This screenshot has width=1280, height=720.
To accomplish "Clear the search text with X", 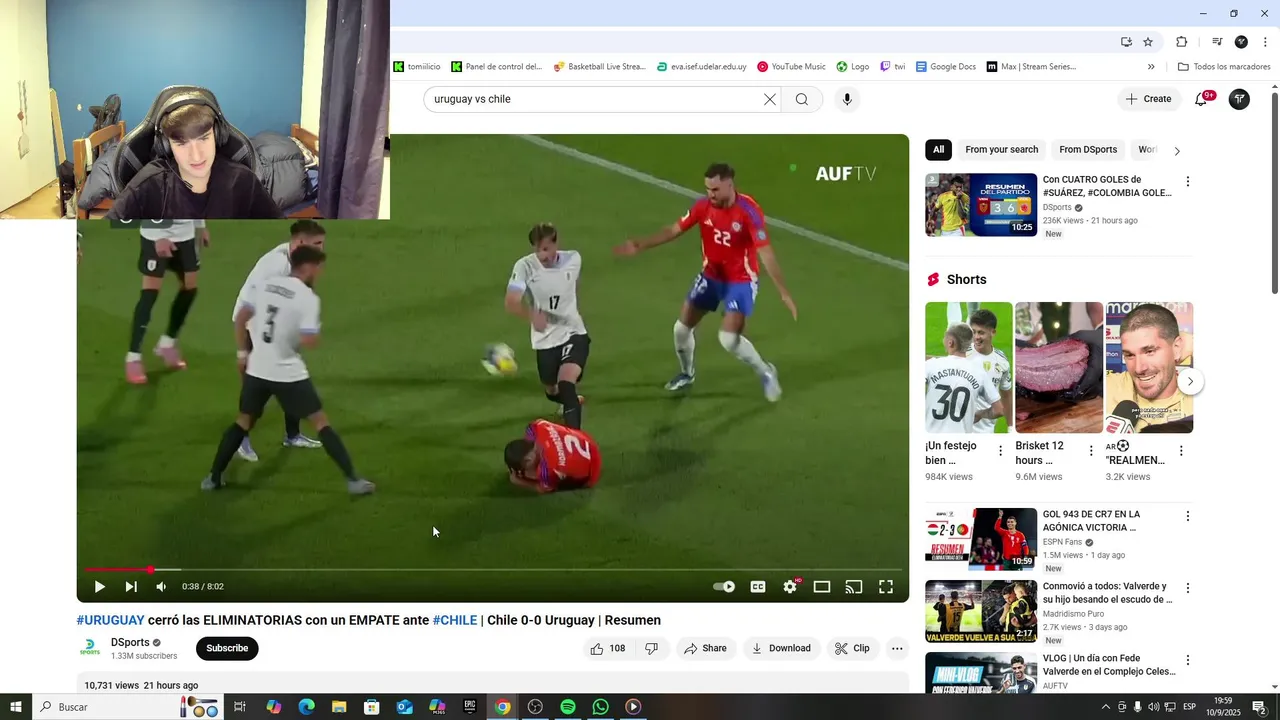I will coord(770,99).
